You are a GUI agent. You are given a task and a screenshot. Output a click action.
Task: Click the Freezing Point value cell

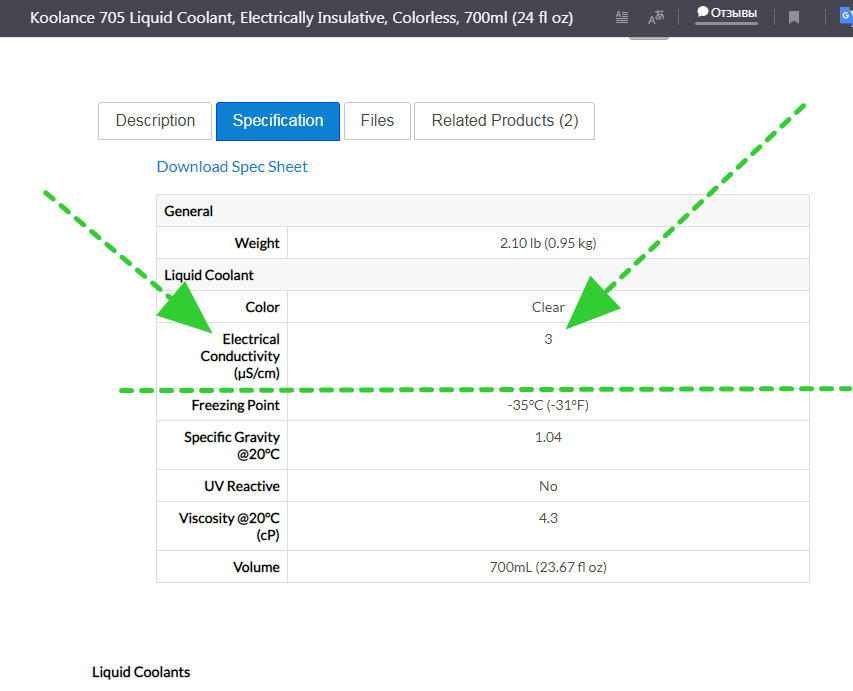[x=548, y=405]
